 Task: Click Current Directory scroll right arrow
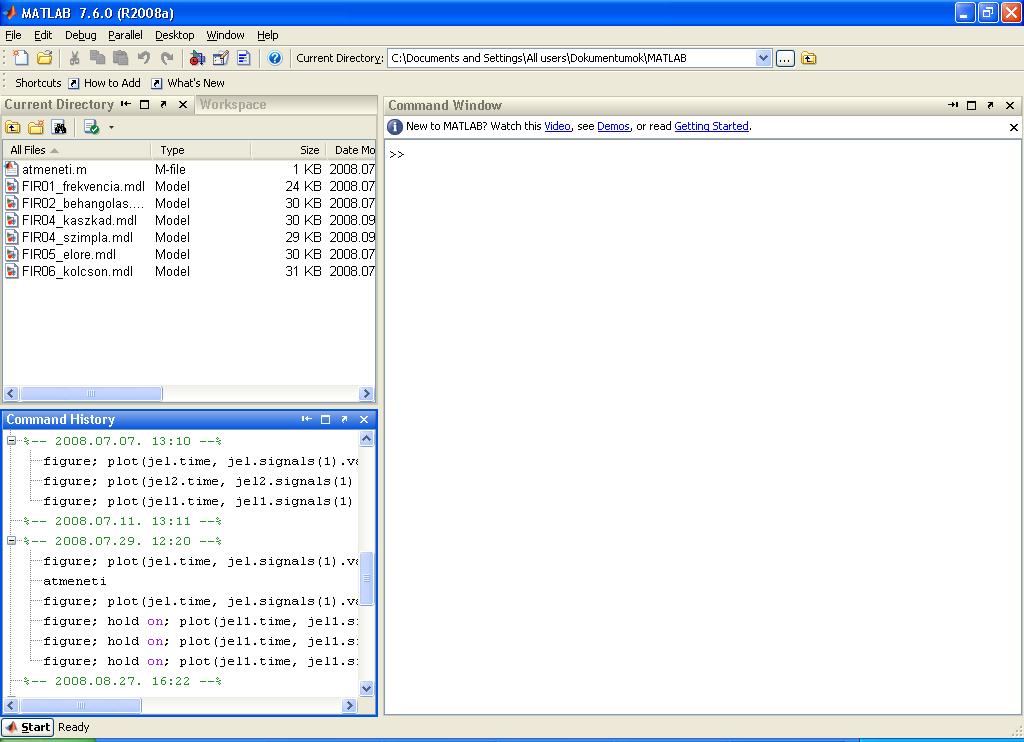366,393
